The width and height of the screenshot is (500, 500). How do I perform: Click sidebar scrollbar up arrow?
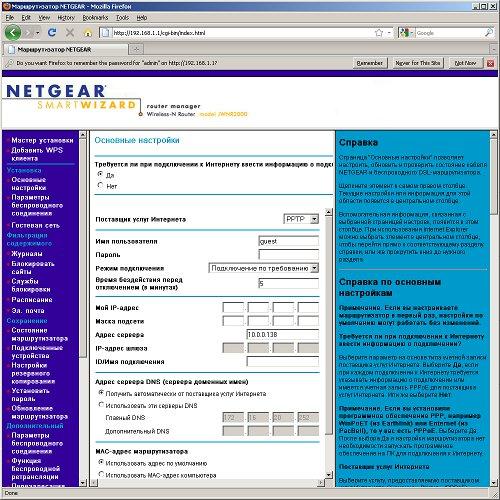[83, 135]
